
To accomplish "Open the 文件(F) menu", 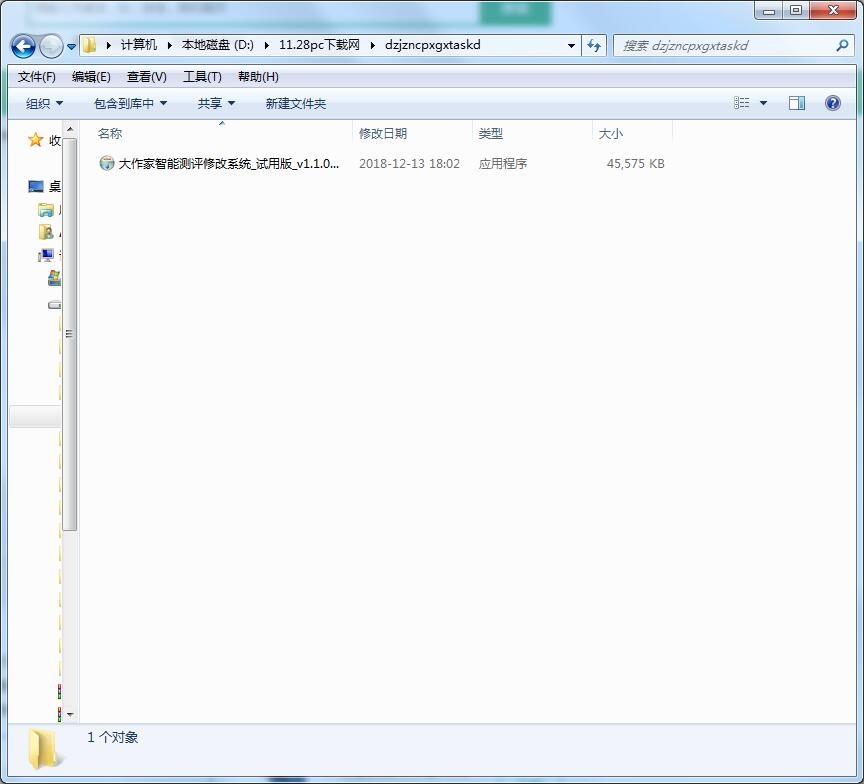I will pos(36,77).
